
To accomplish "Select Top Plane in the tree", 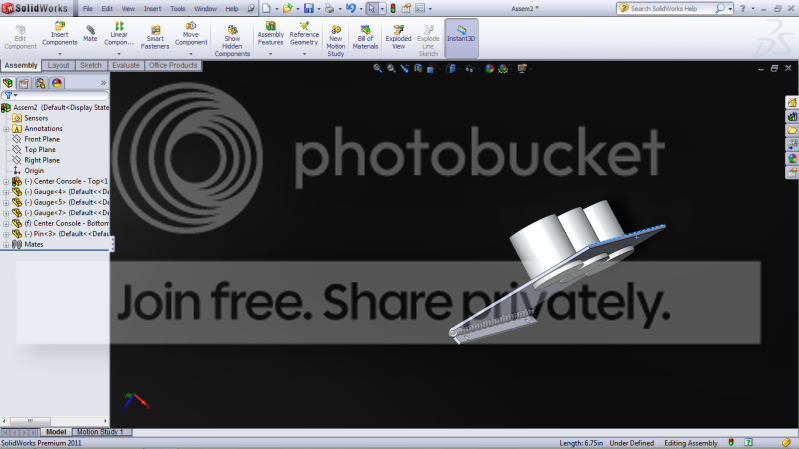I will [40, 150].
